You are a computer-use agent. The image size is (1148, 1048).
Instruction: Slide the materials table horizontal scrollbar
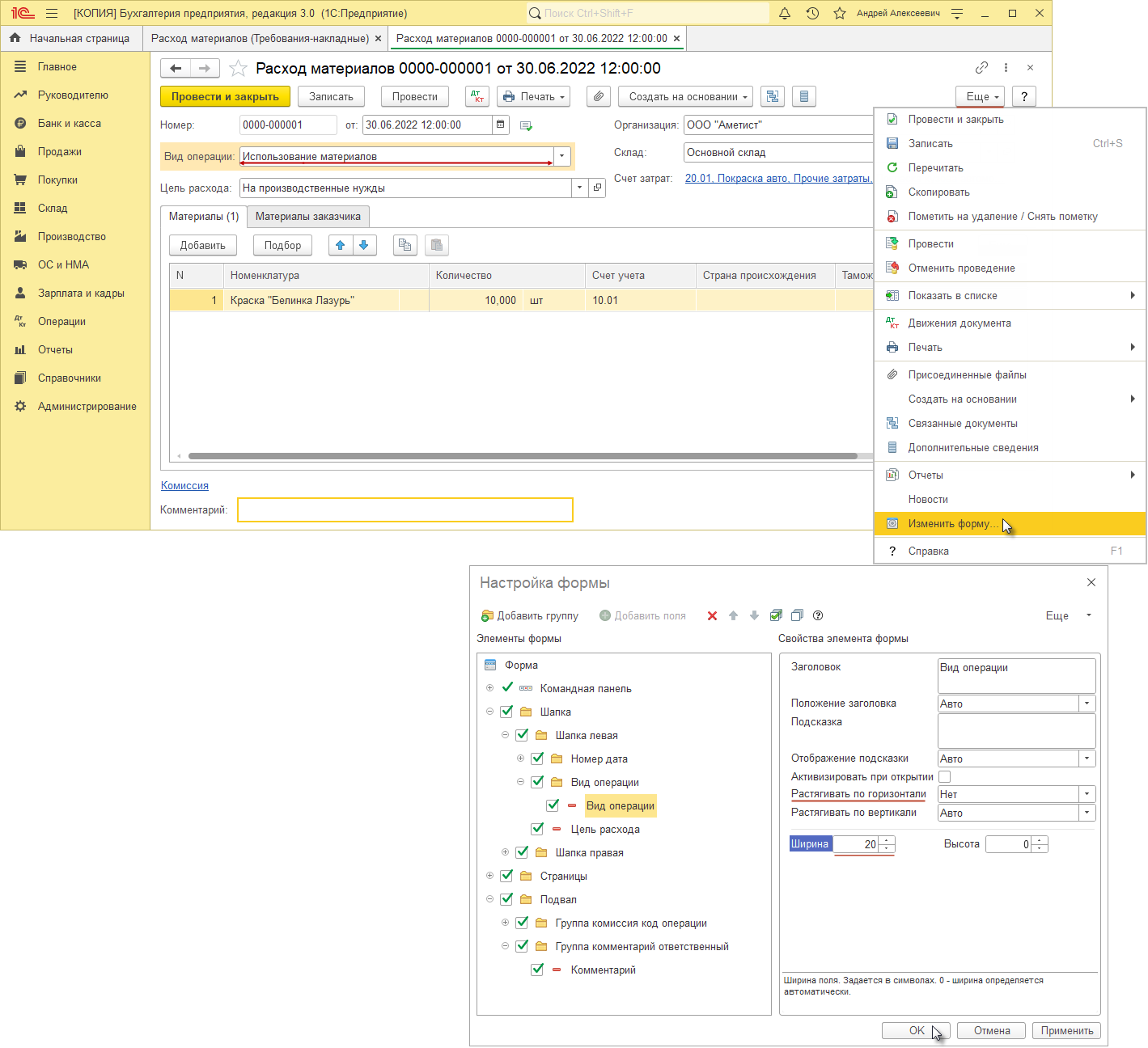[523, 456]
